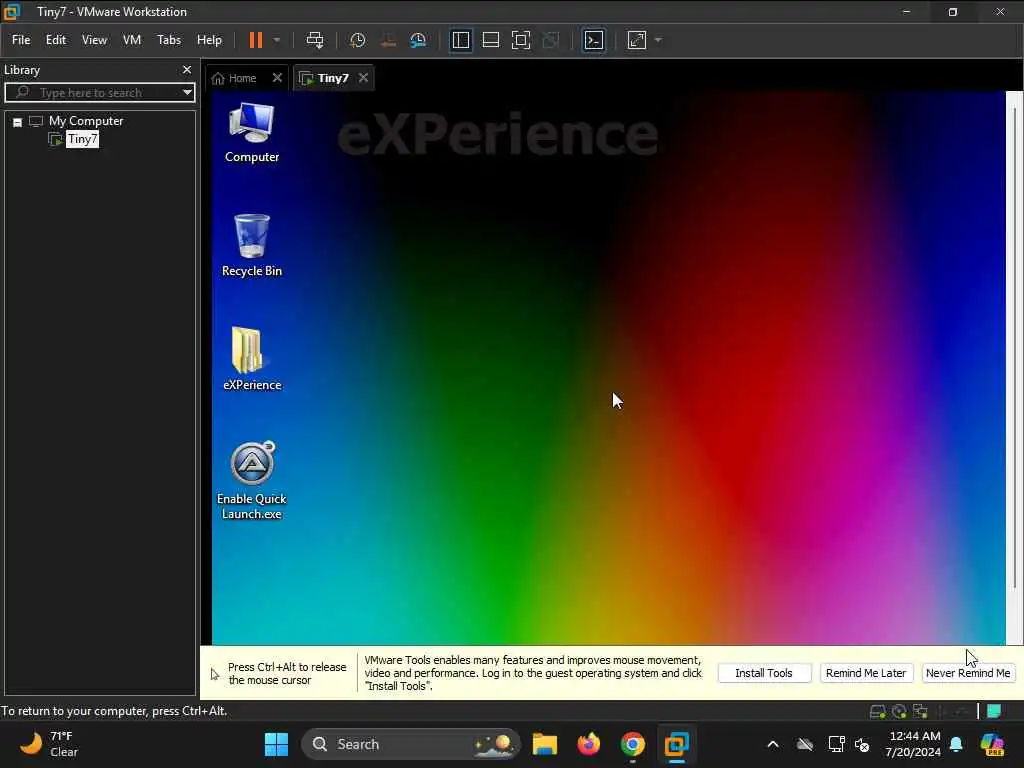This screenshot has width=1024, height=768.
Task: Select the Computer desktop icon
Action: (x=251, y=133)
